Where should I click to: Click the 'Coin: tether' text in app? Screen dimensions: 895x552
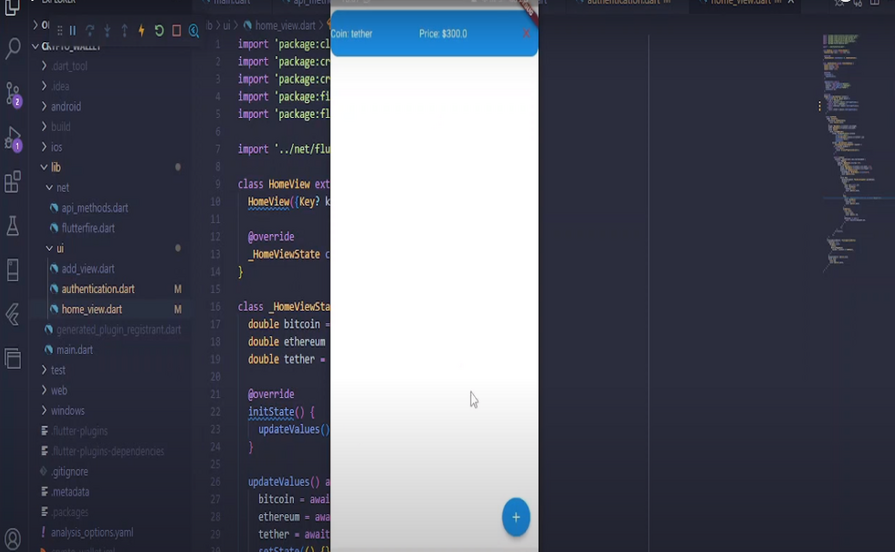352,34
